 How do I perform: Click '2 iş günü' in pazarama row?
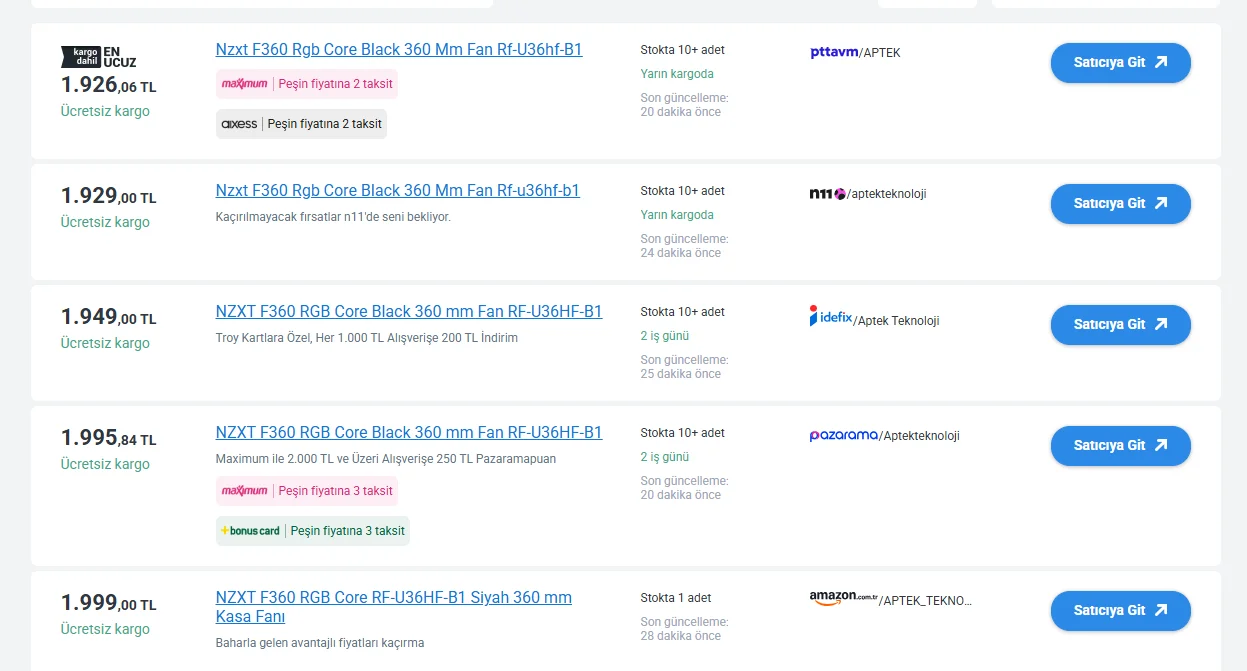click(665, 456)
